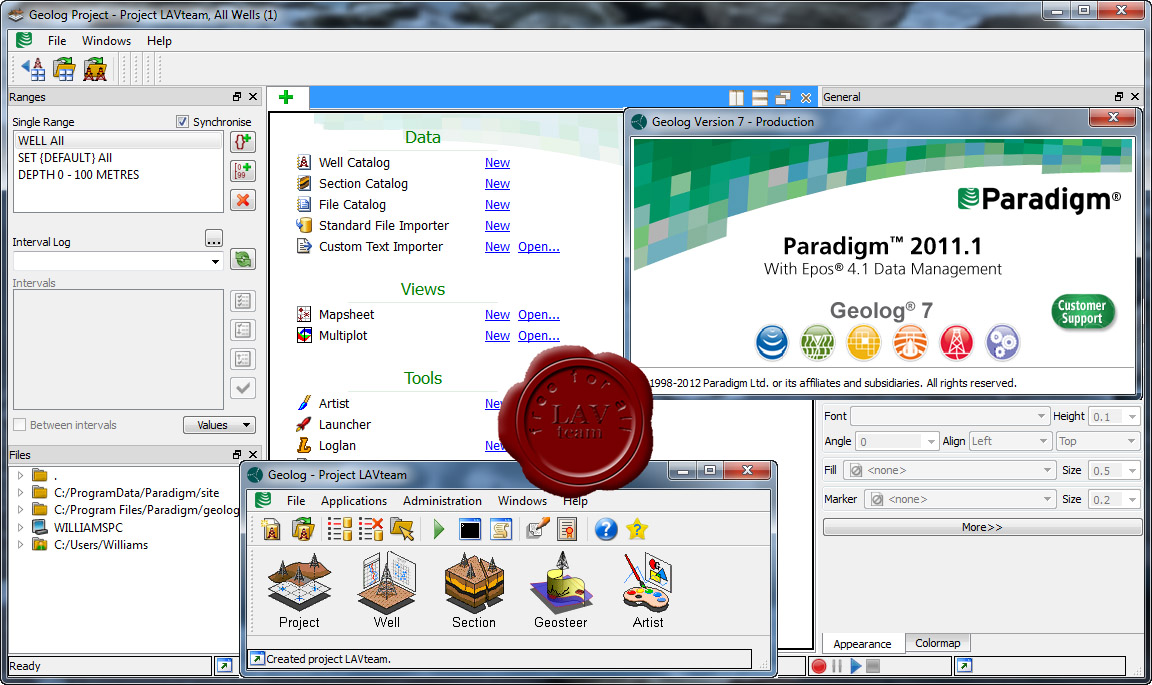Viewport: 1152px width, 685px height.
Task: Click the certificate license icon in launcher
Action: (566, 529)
